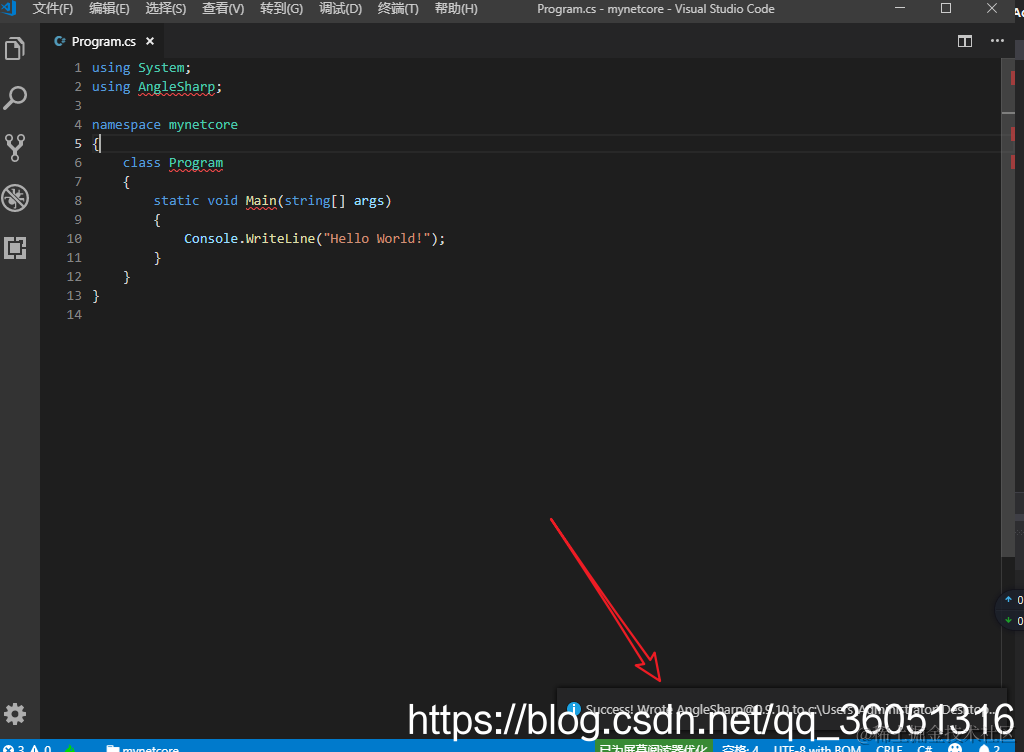The width and height of the screenshot is (1024, 752).
Task: Open the feedback smiley in the status bar
Action: tap(955, 748)
